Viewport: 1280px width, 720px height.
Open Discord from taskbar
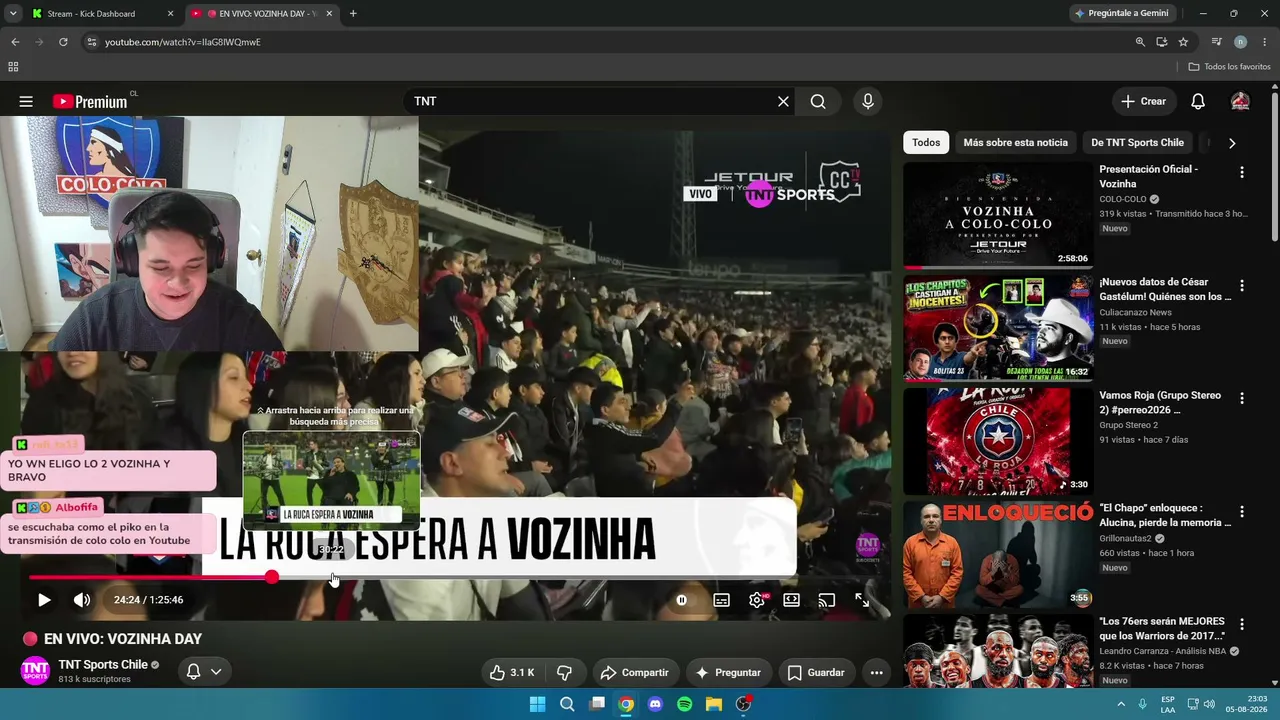655,704
